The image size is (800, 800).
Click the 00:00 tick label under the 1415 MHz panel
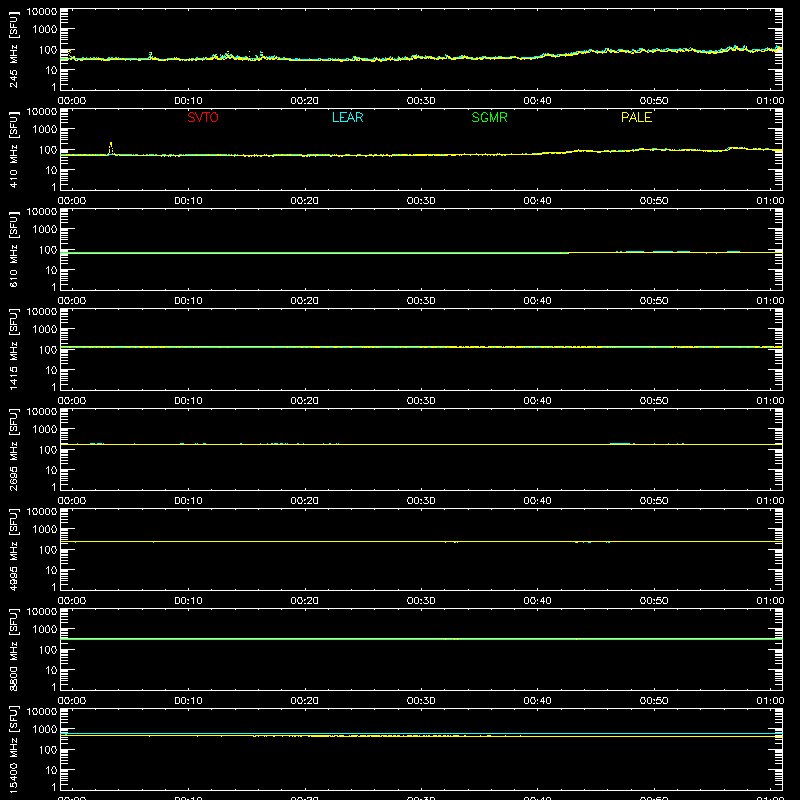tap(72, 401)
